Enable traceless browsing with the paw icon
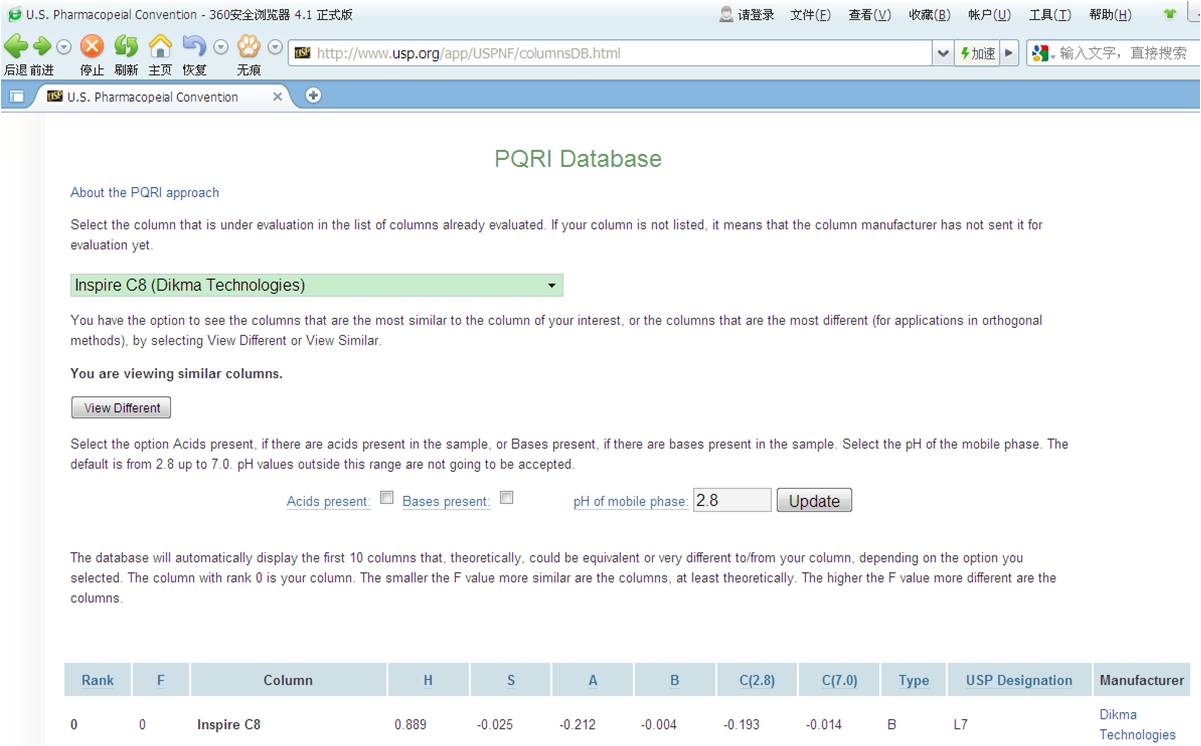The image size is (1201, 746). 248,46
